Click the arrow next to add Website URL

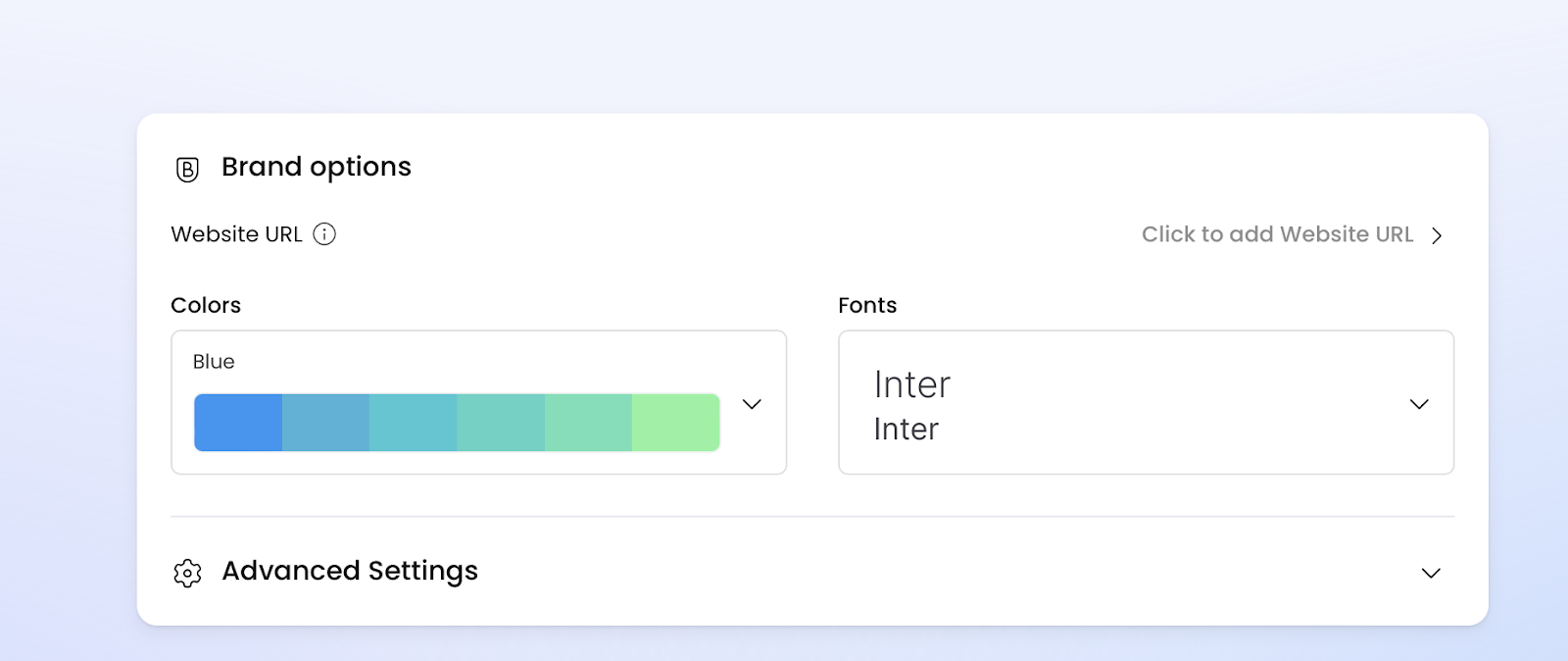1437,235
